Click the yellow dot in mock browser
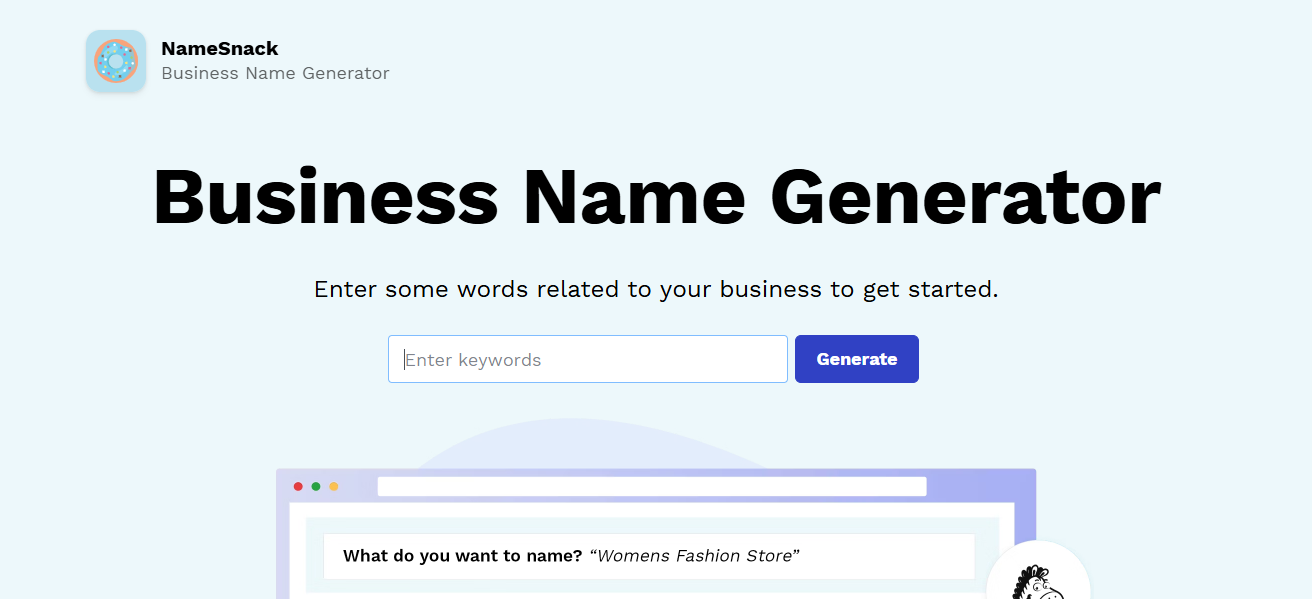This screenshot has height=599, width=1312. [334, 487]
